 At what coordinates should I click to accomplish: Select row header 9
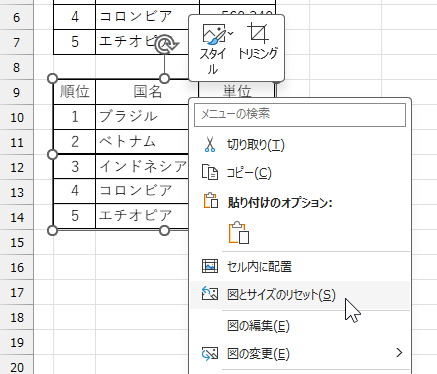17,92
